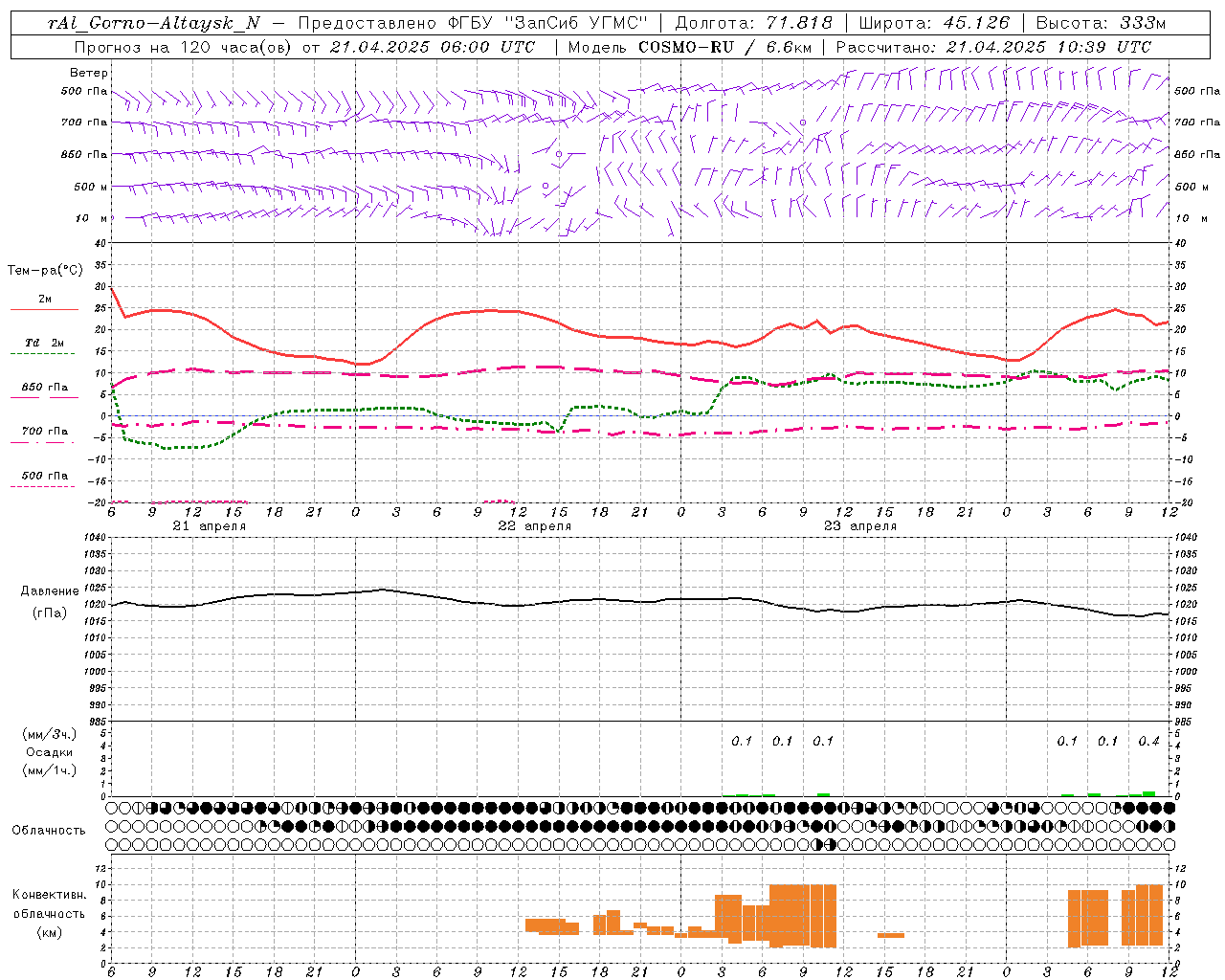1225x980 pixels.
Task: Click the Td 2м dew point legend entry
Action: click(45, 343)
